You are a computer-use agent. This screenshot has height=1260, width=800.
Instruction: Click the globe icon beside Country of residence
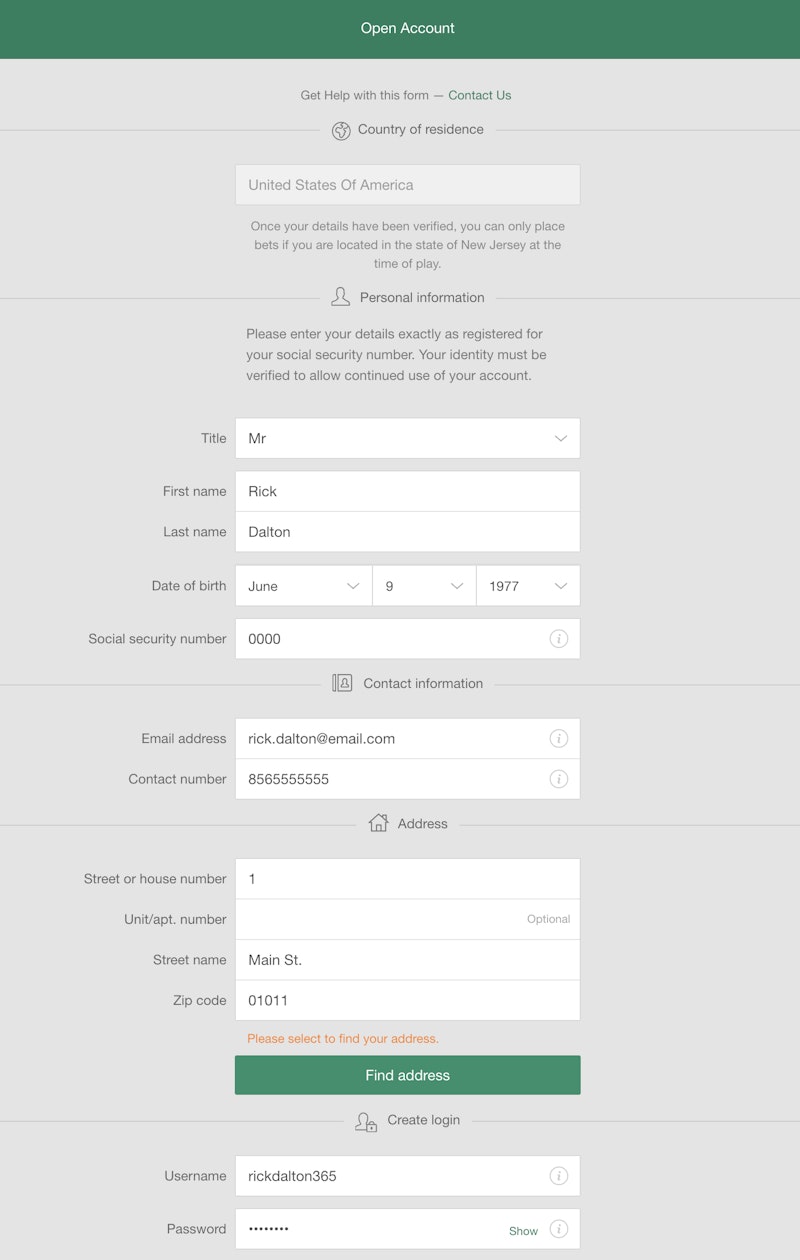click(341, 130)
